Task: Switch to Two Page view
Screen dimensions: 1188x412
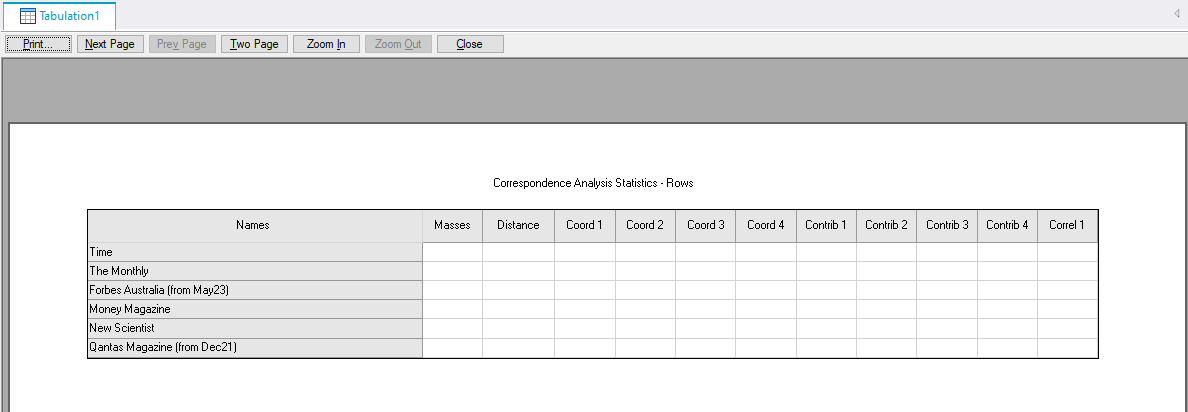Action: point(254,44)
